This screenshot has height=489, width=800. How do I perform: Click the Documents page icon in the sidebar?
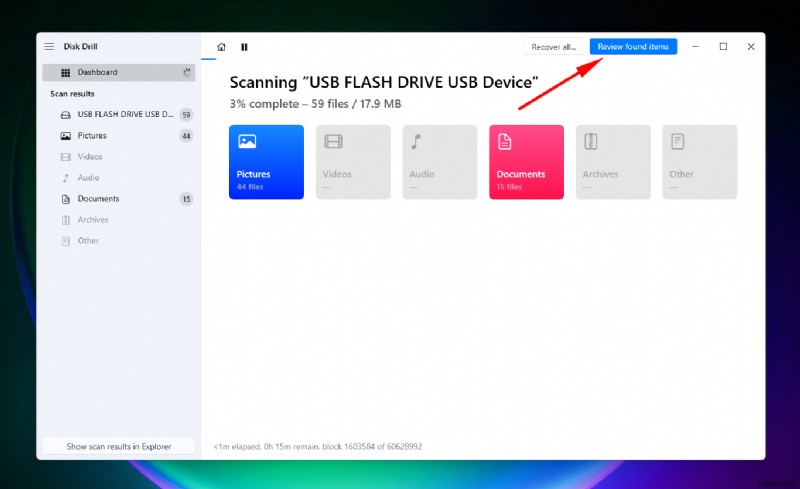point(66,199)
